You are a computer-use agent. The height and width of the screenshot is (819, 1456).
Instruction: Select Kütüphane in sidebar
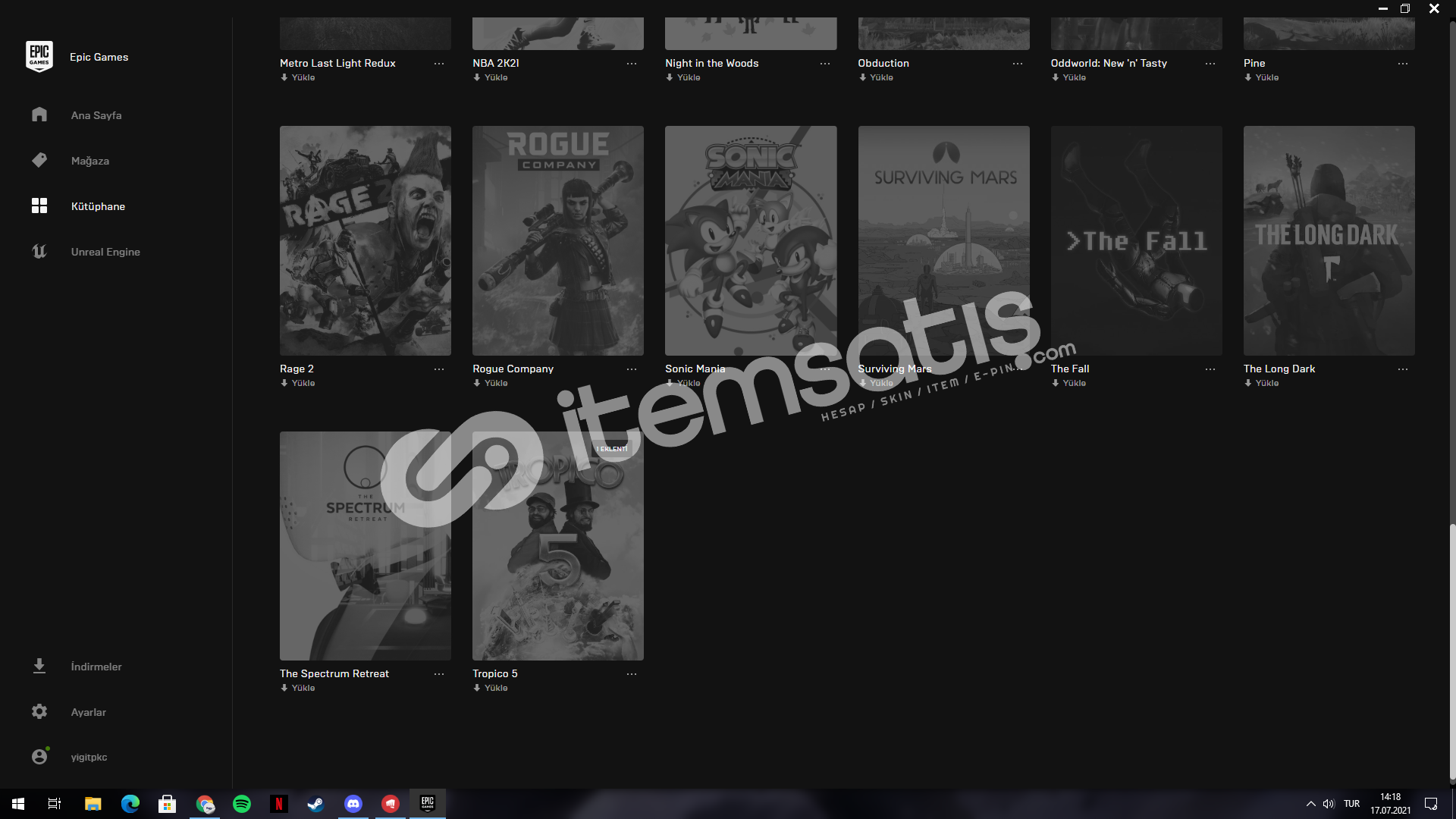98,206
